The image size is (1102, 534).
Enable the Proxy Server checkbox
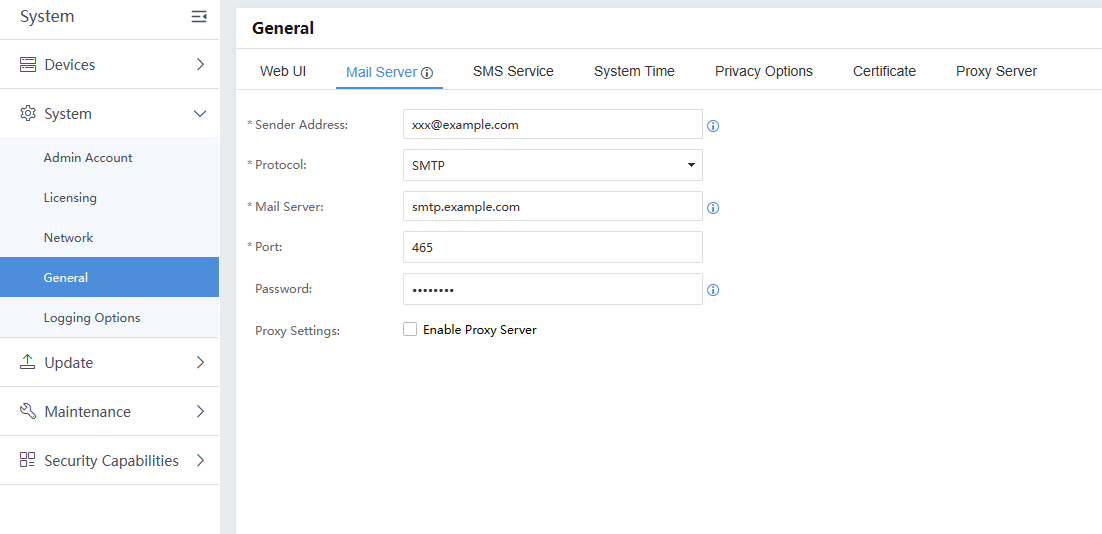(410, 329)
